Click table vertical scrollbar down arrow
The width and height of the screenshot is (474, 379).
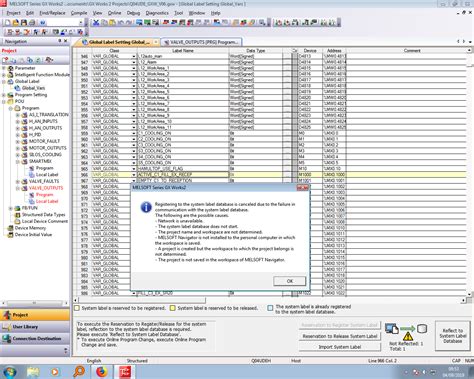470,294
